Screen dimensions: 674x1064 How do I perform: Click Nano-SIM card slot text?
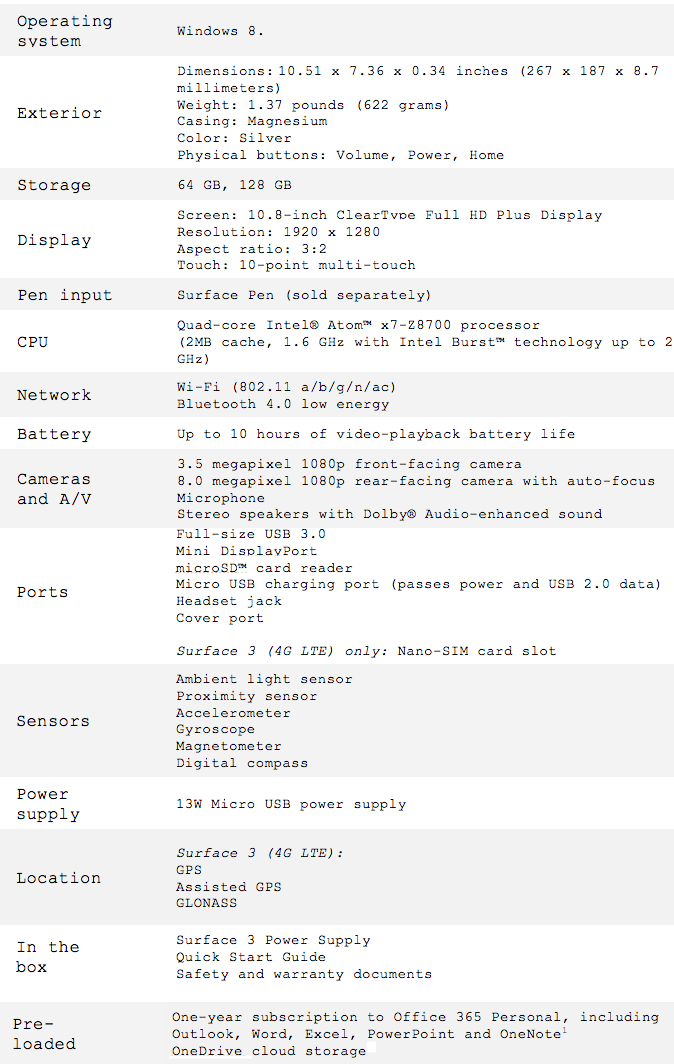click(476, 651)
